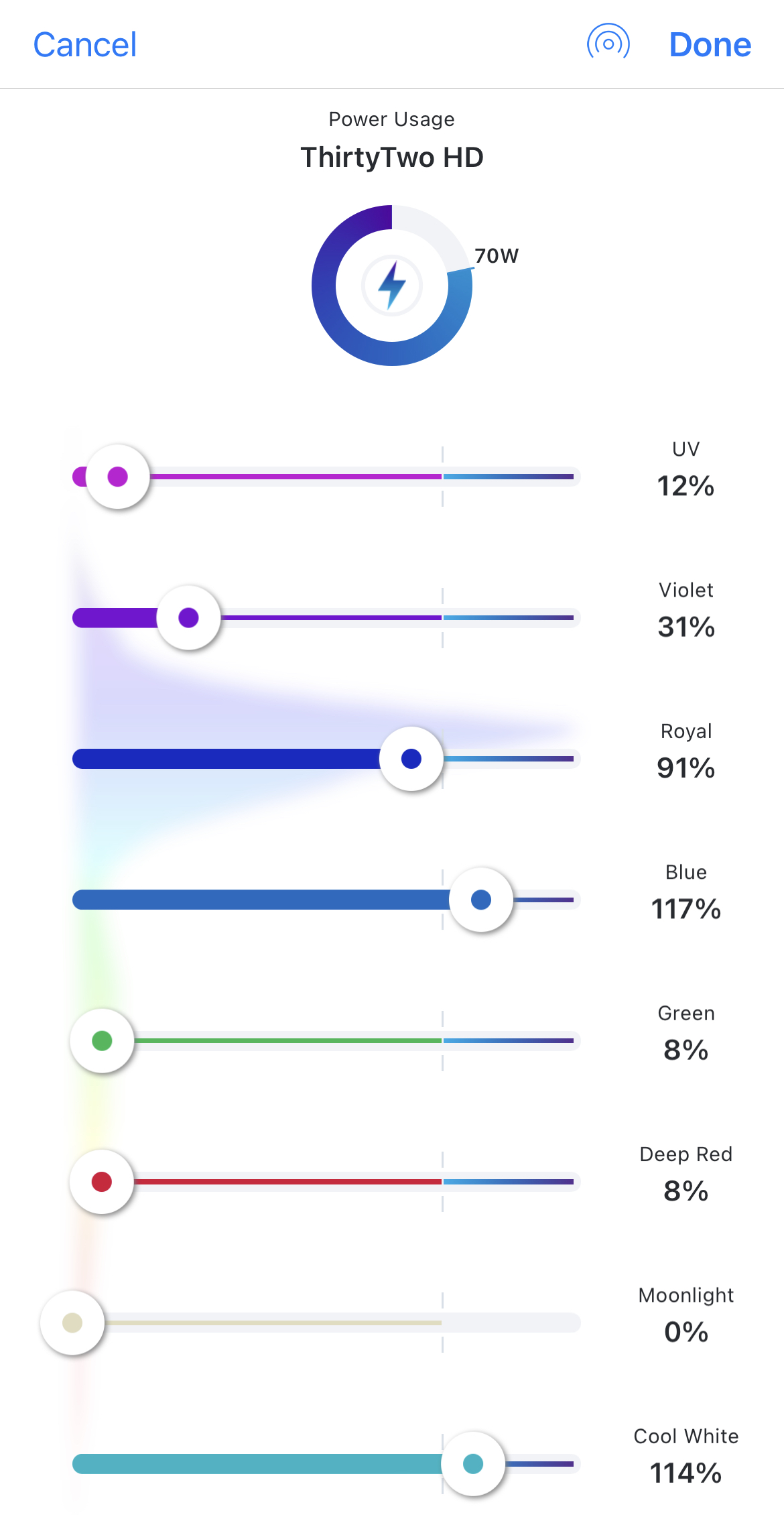Screen dimensions: 784x1523
Task: Tap the Moonlight 0% value
Action: tap(685, 1332)
